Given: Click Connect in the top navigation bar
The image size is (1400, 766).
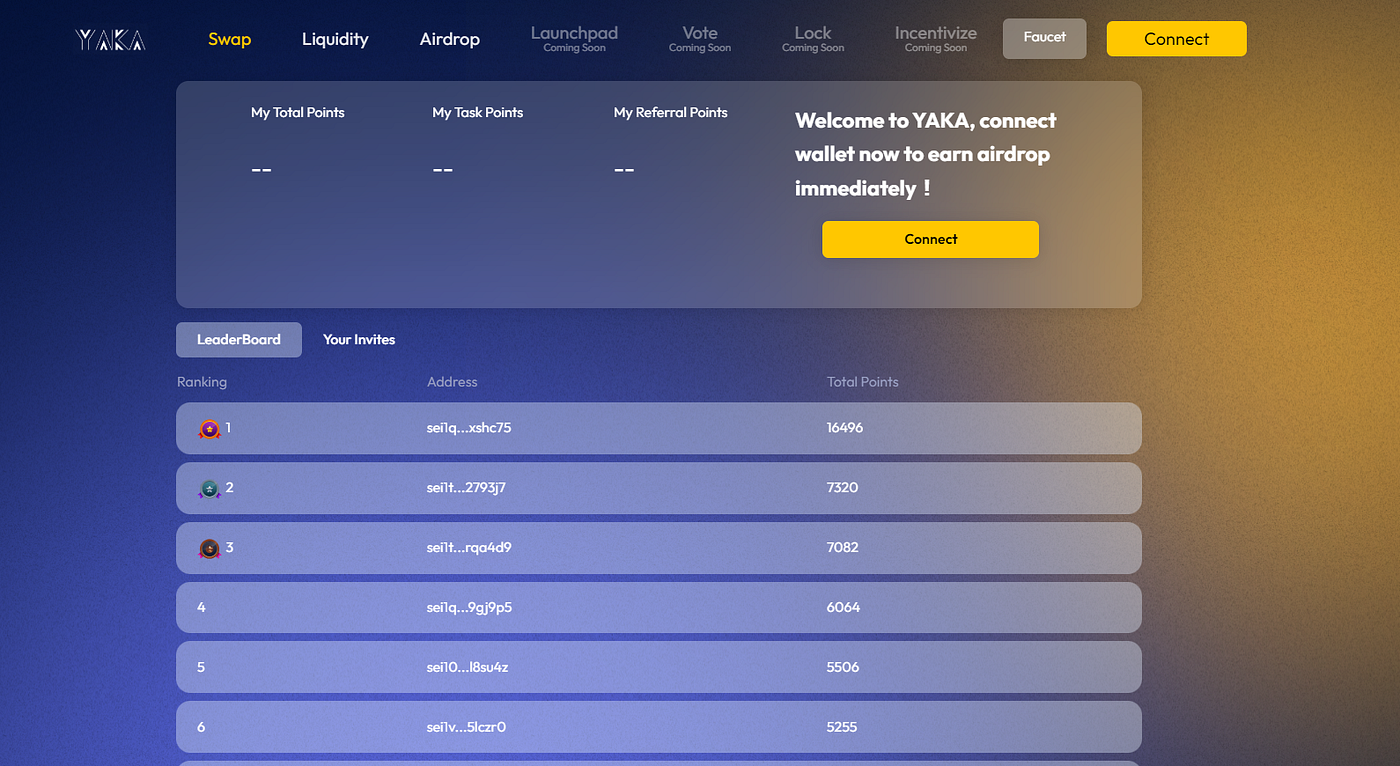Looking at the screenshot, I should pyautogui.click(x=1177, y=39).
